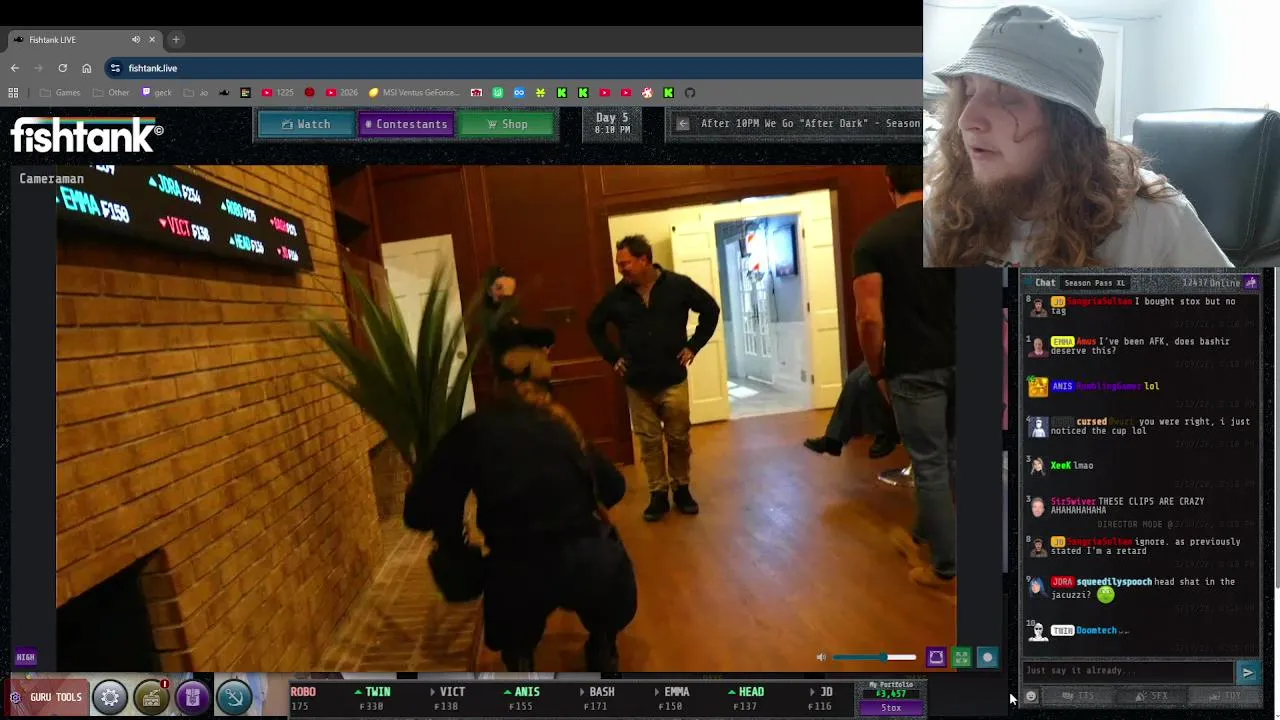
Task: Select the EMMA stock ticker
Action: click(671, 698)
